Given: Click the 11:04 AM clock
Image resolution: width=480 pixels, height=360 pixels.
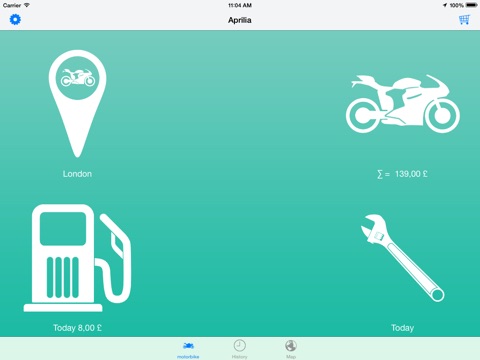Looking at the screenshot, I should pyautogui.click(x=240, y=5).
